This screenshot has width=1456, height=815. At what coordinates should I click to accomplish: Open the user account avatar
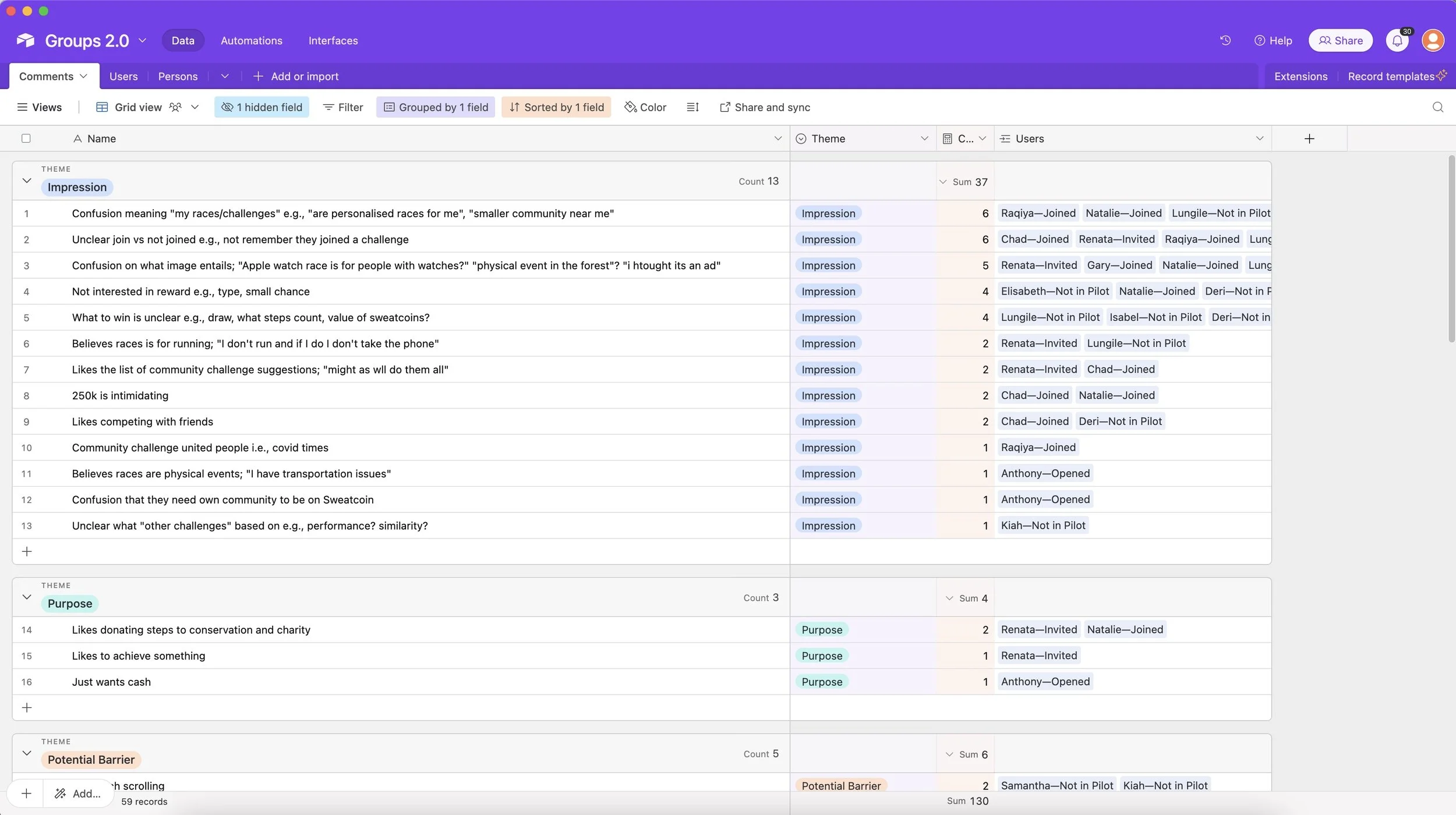1432,41
